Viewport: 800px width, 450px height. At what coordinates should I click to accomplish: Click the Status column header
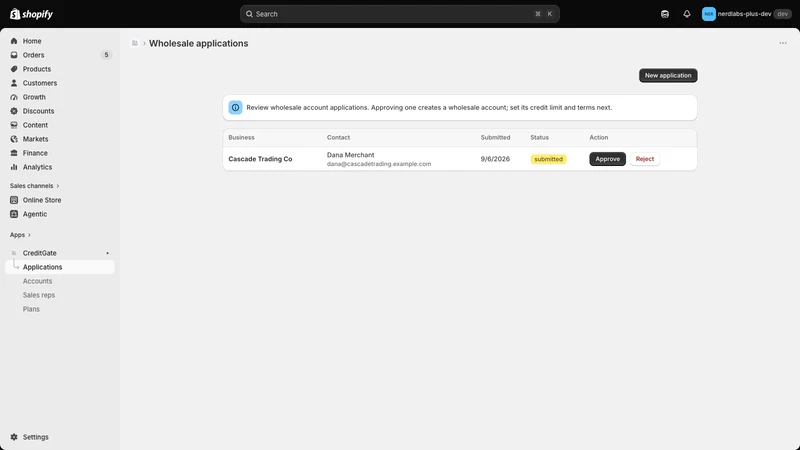tap(539, 137)
